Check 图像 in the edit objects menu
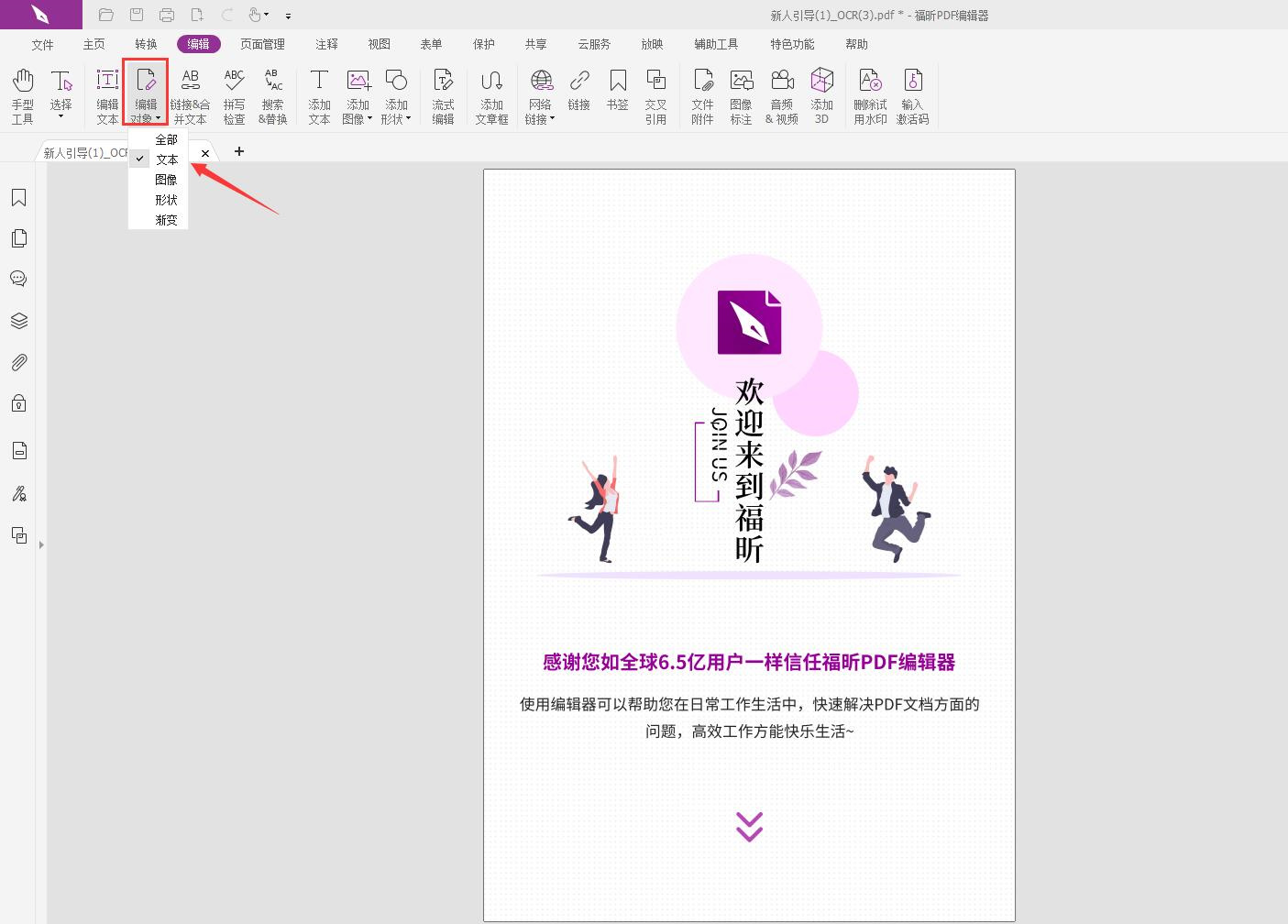This screenshot has width=1288, height=924. pyautogui.click(x=166, y=179)
